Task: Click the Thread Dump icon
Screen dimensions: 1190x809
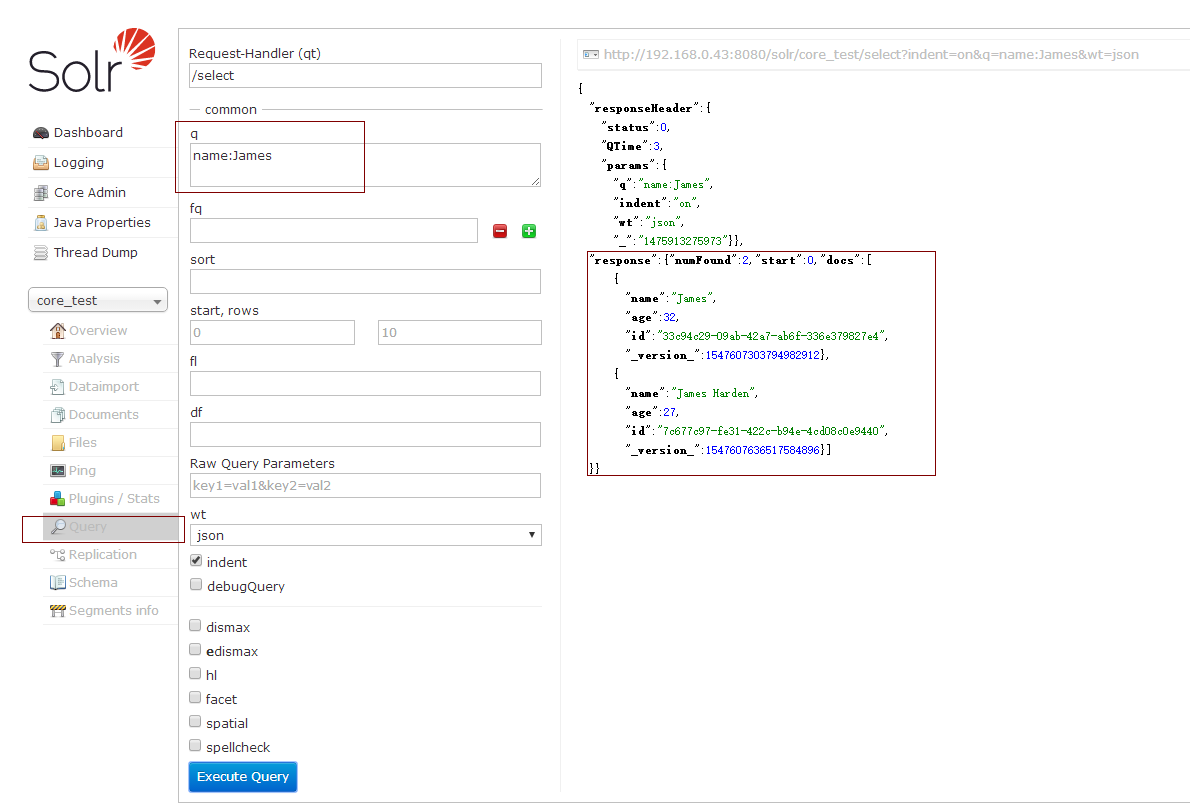Action: click(x=40, y=253)
